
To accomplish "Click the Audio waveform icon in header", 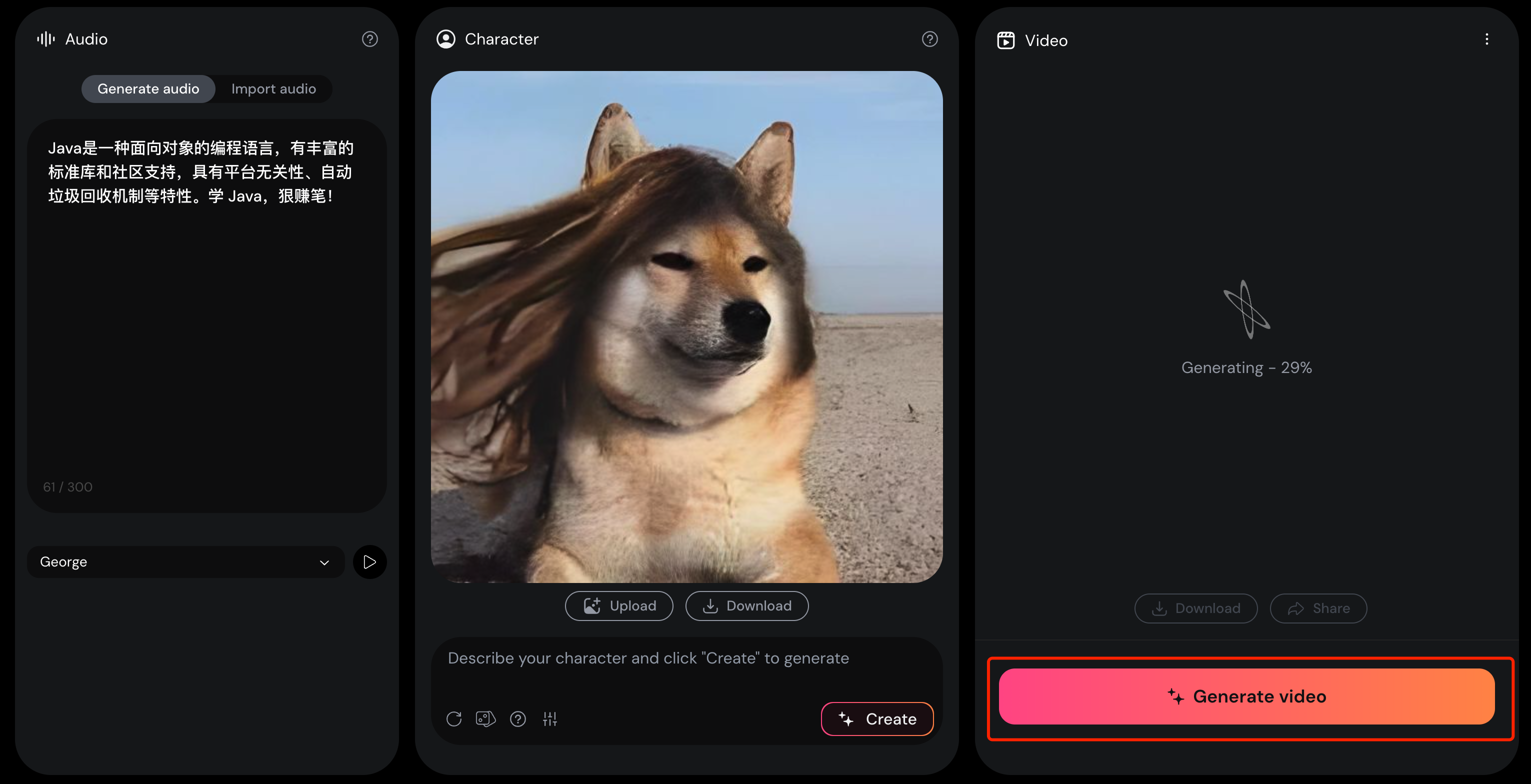I will point(46,39).
